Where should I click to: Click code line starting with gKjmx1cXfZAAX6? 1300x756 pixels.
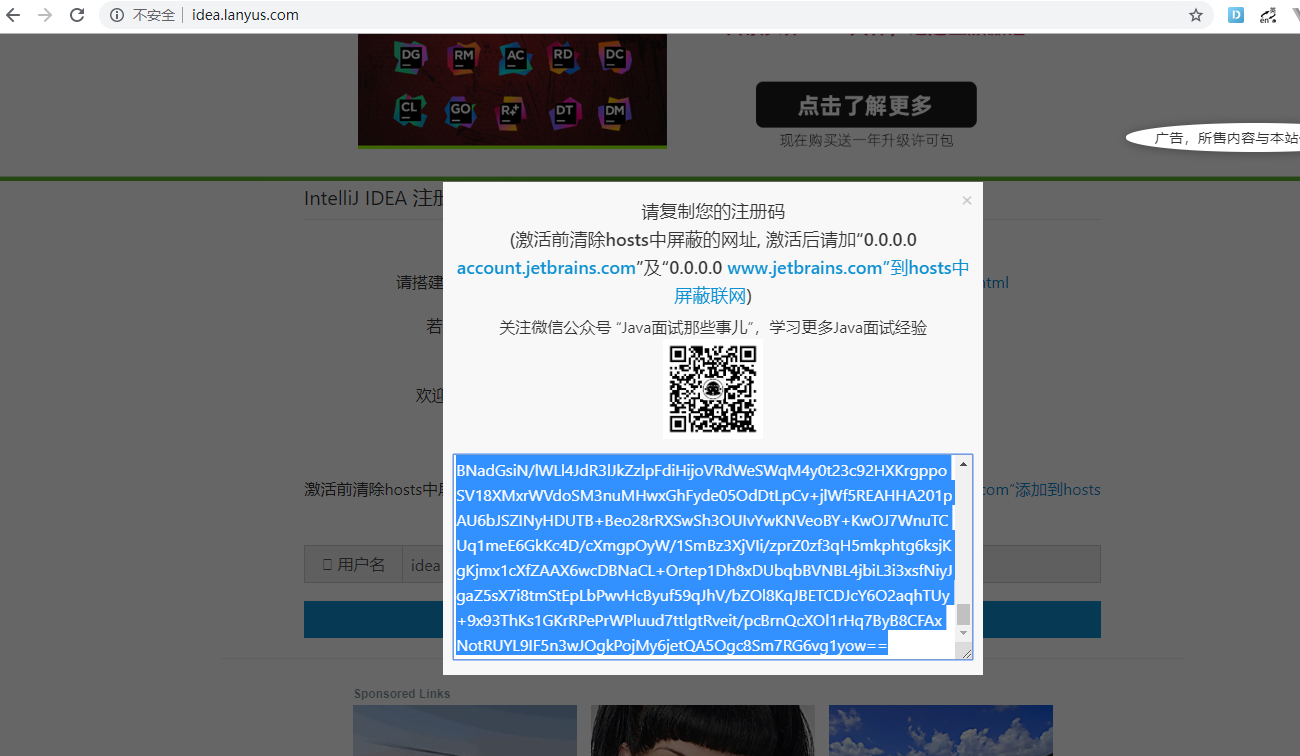tap(704, 571)
